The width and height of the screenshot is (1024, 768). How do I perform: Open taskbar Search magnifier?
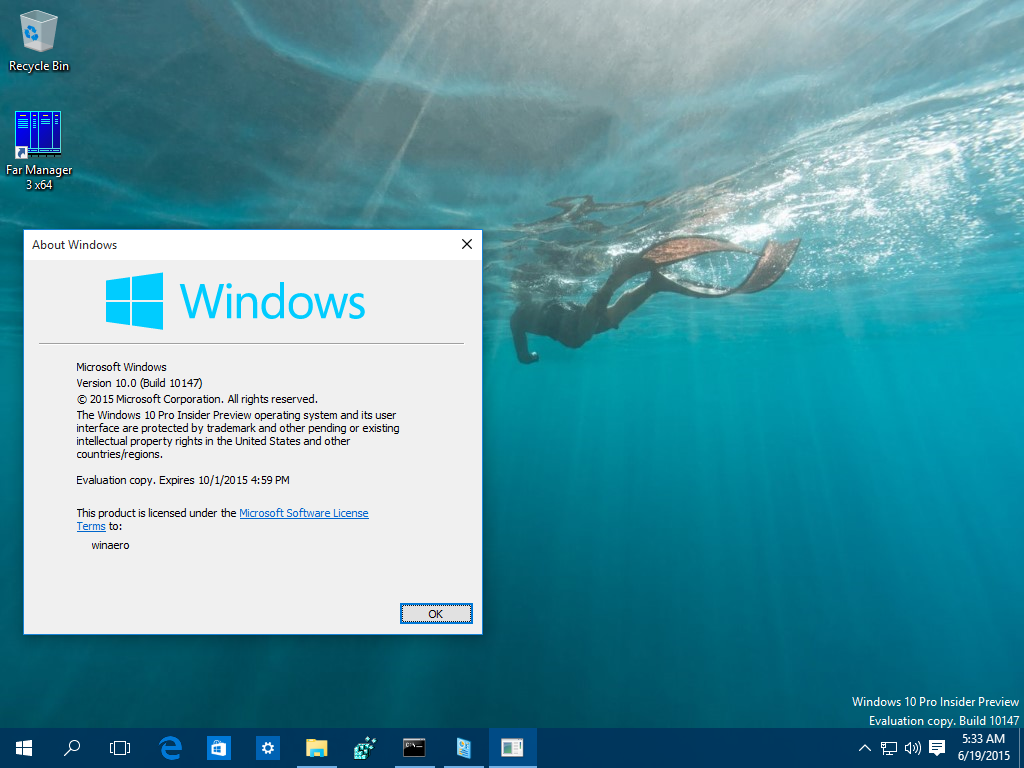pyautogui.click(x=72, y=748)
